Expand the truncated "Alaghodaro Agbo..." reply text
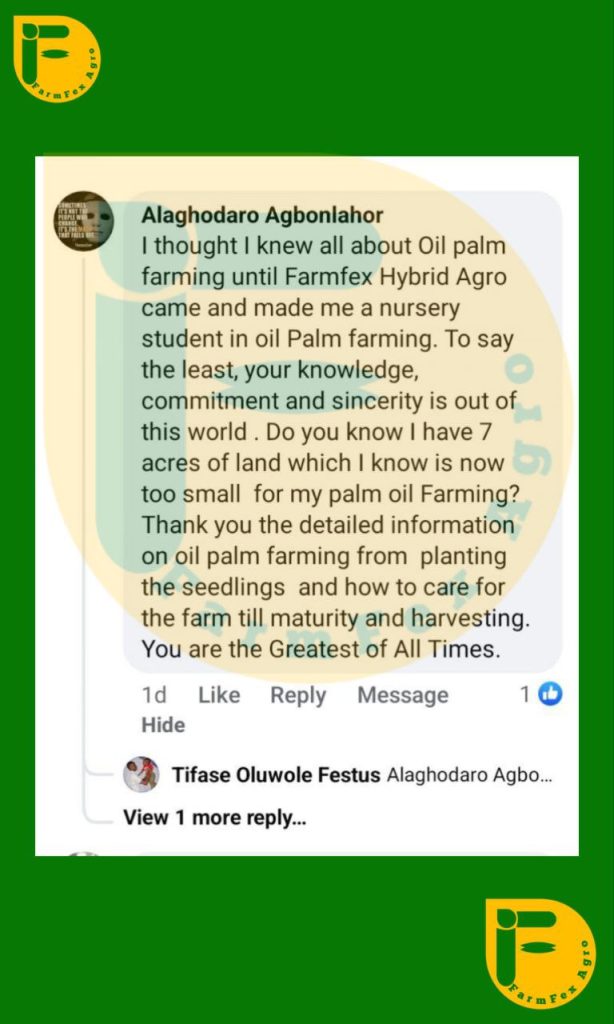 pyautogui.click(x=468, y=775)
